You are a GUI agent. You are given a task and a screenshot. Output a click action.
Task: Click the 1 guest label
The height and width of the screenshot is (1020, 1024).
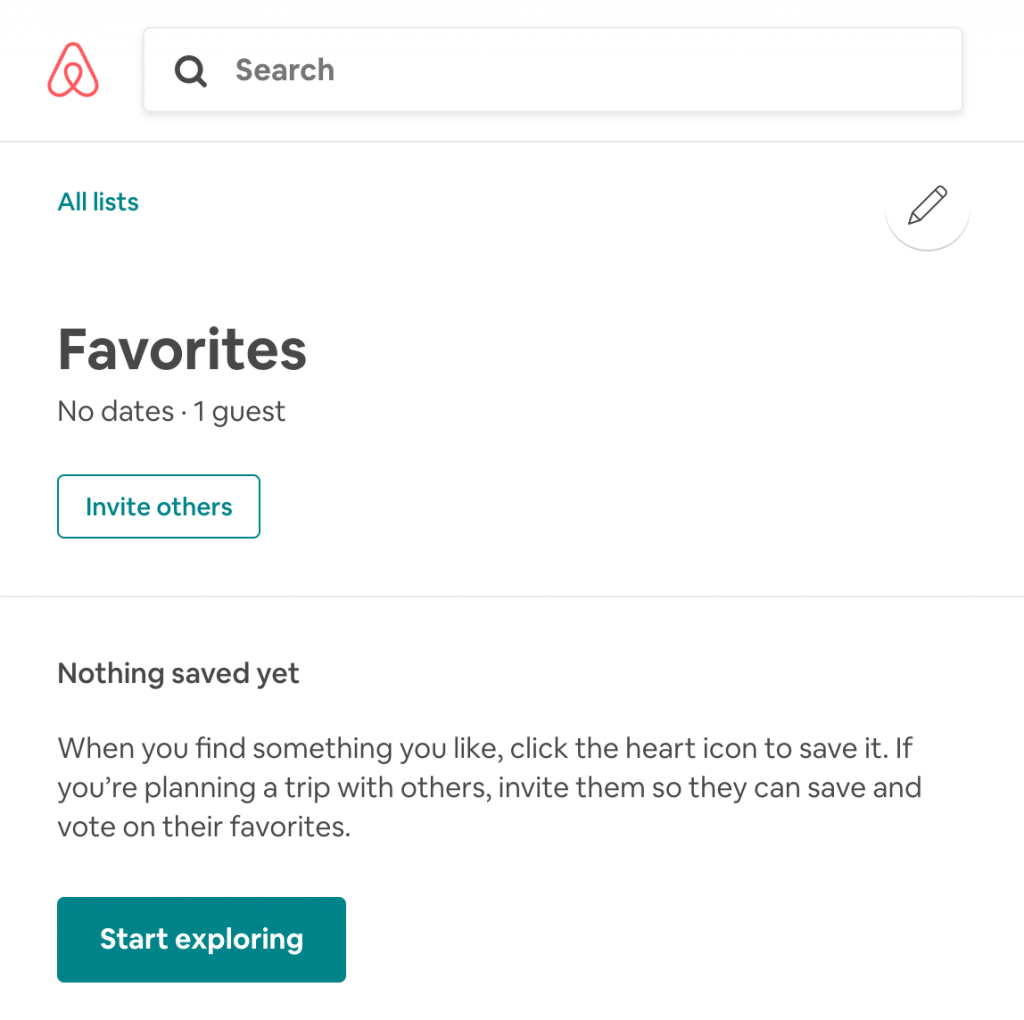(239, 412)
